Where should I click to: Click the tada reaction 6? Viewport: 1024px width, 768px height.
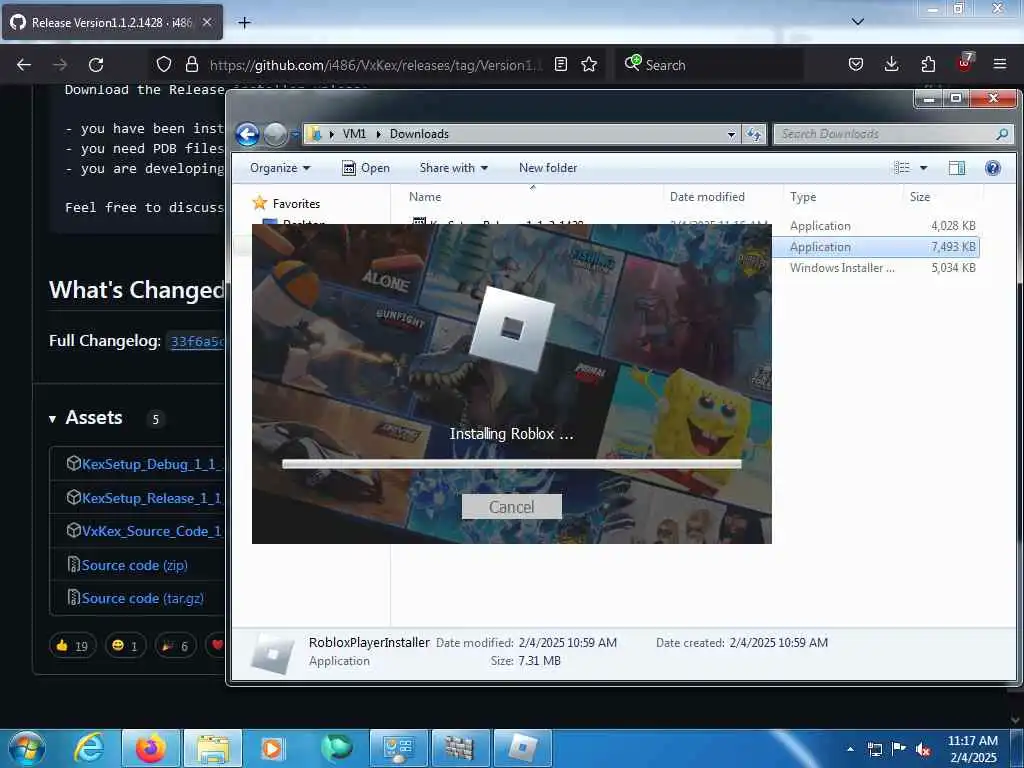[x=176, y=646]
